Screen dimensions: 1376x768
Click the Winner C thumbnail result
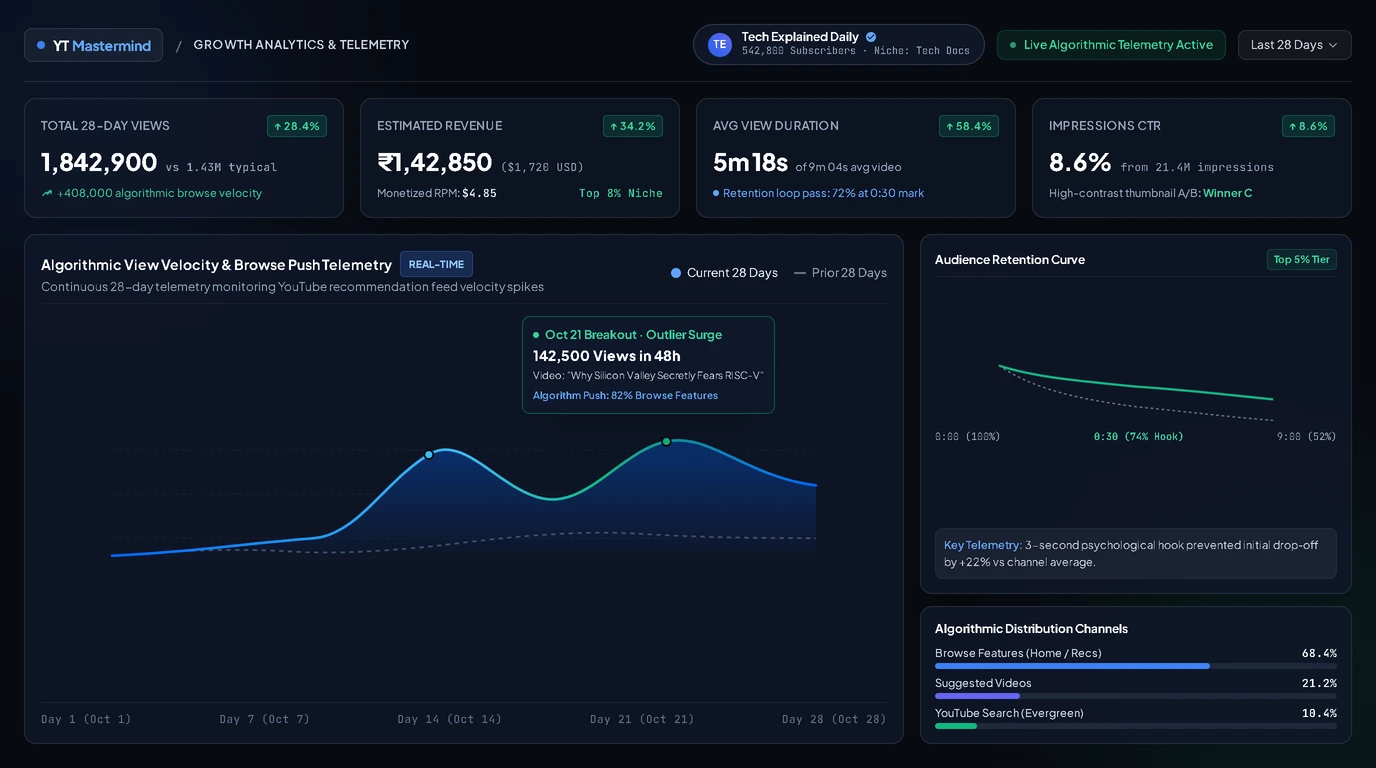coord(1228,193)
